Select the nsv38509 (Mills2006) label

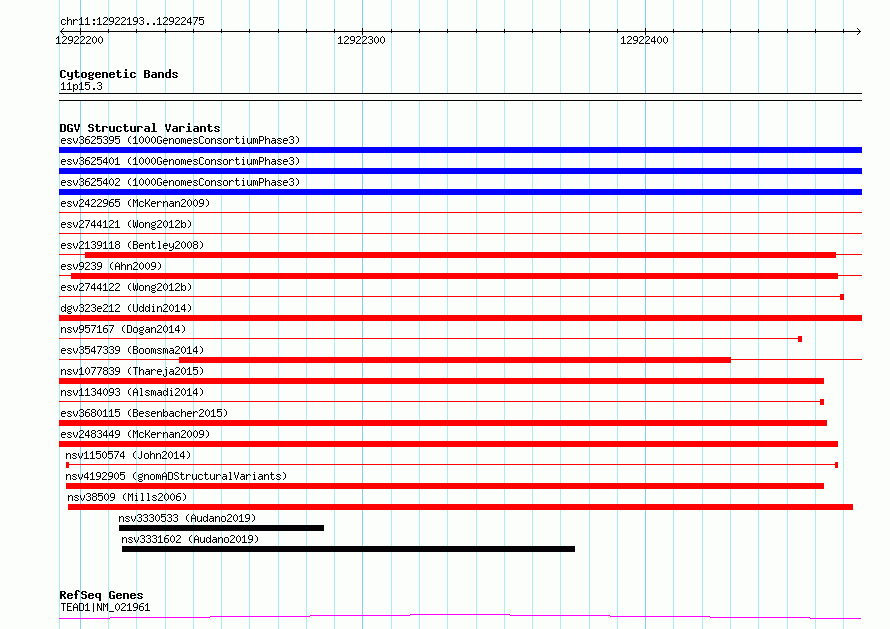click(127, 497)
